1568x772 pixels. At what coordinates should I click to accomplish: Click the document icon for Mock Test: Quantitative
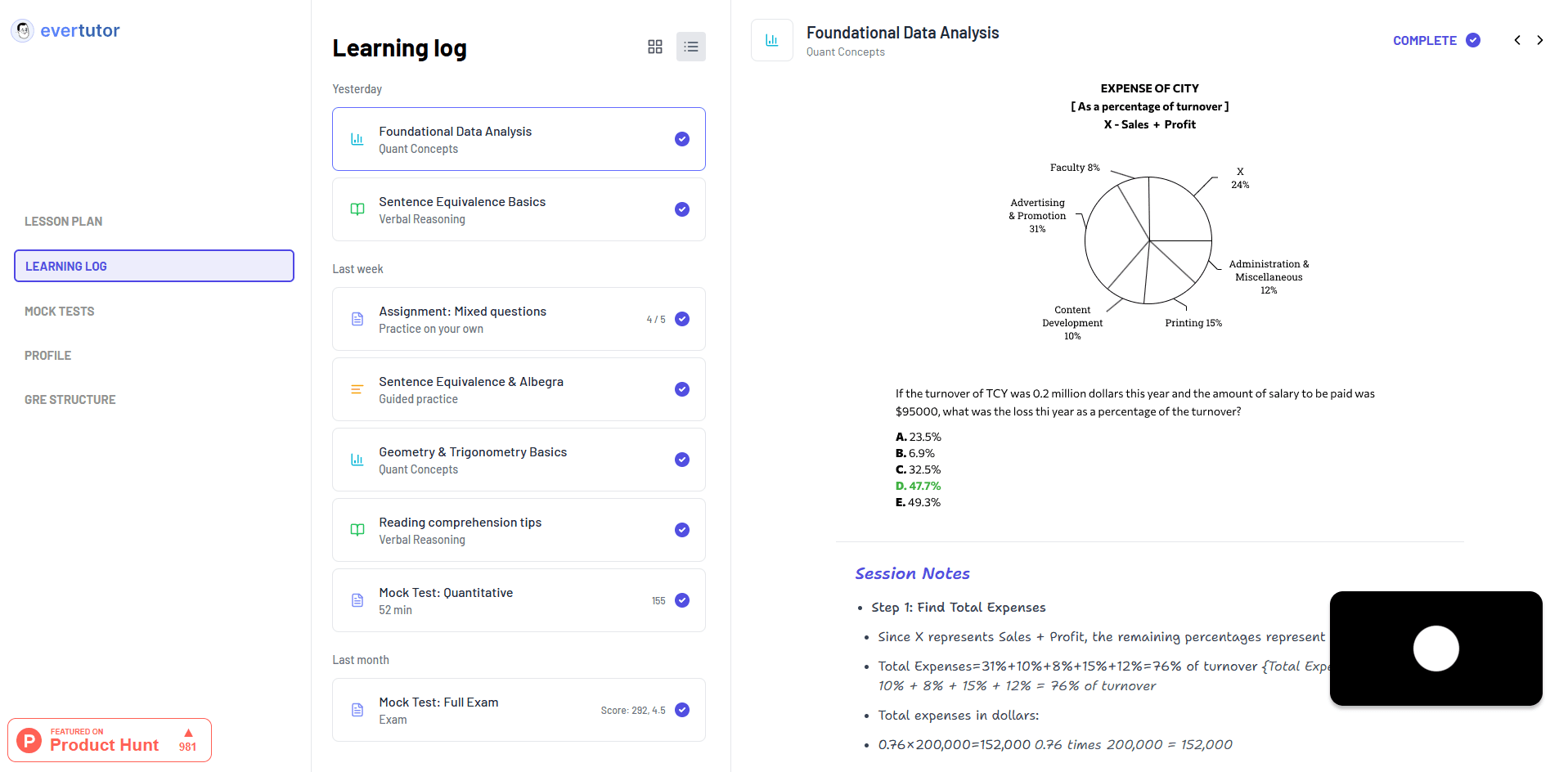pos(357,600)
